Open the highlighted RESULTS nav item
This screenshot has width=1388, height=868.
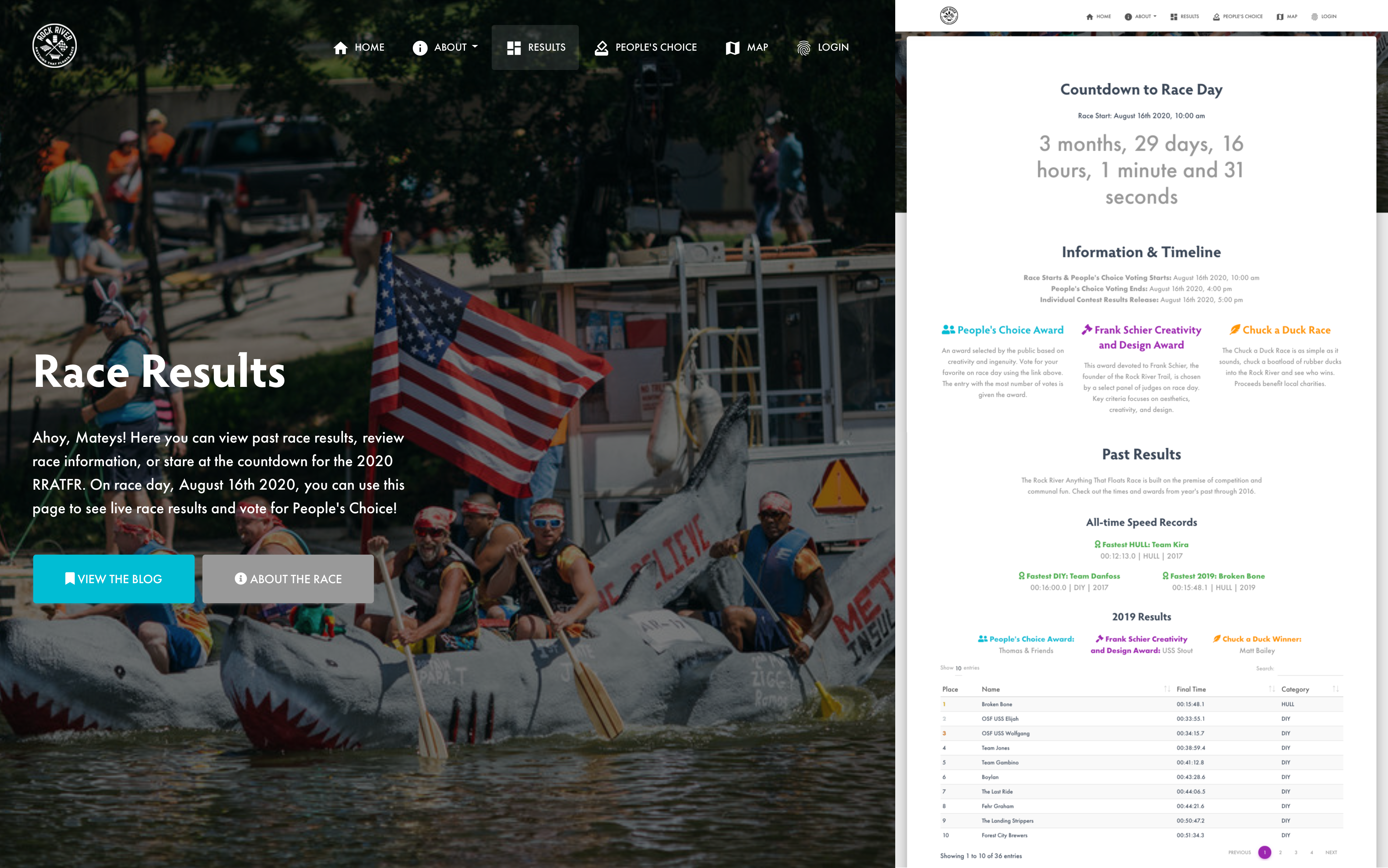click(535, 48)
